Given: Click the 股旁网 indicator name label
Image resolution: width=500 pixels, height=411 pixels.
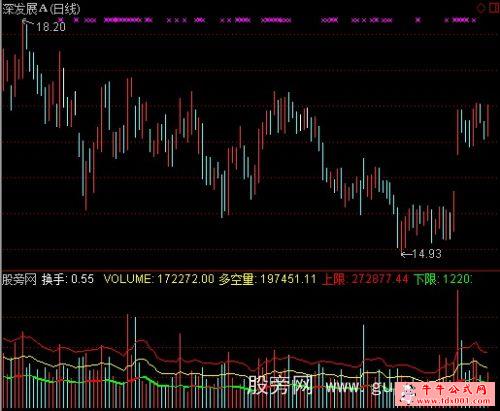Looking at the screenshot, I should coord(19,279).
